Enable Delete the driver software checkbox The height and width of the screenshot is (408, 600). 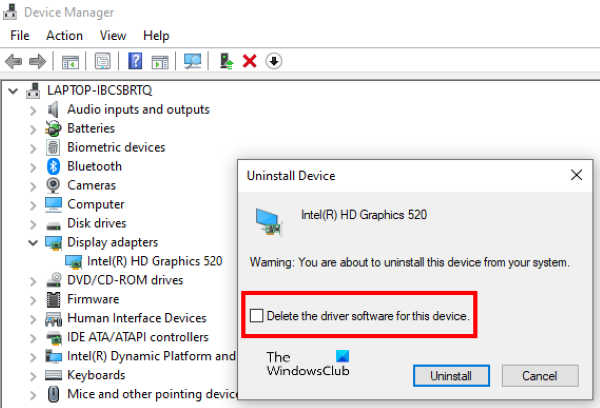pyautogui.click(x=257, y=316)
